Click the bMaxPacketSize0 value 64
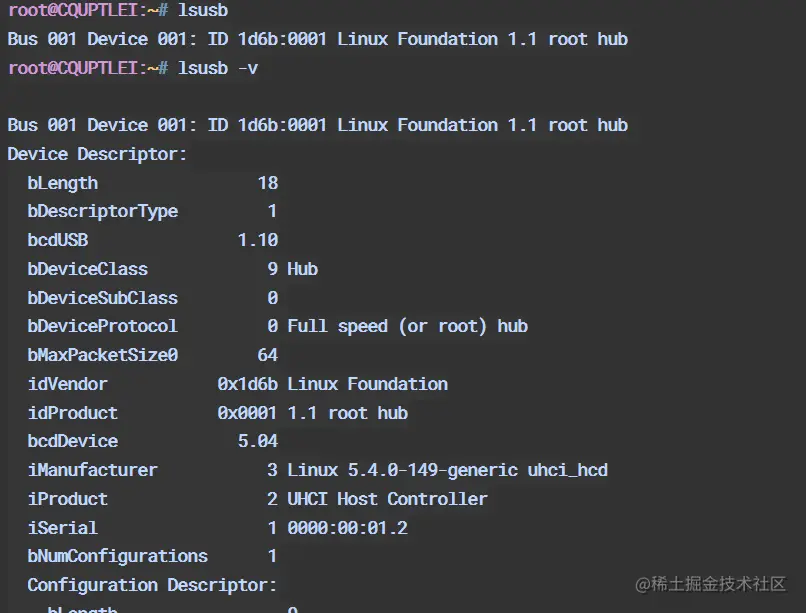 pyautogui.click(x=268, y=355)
